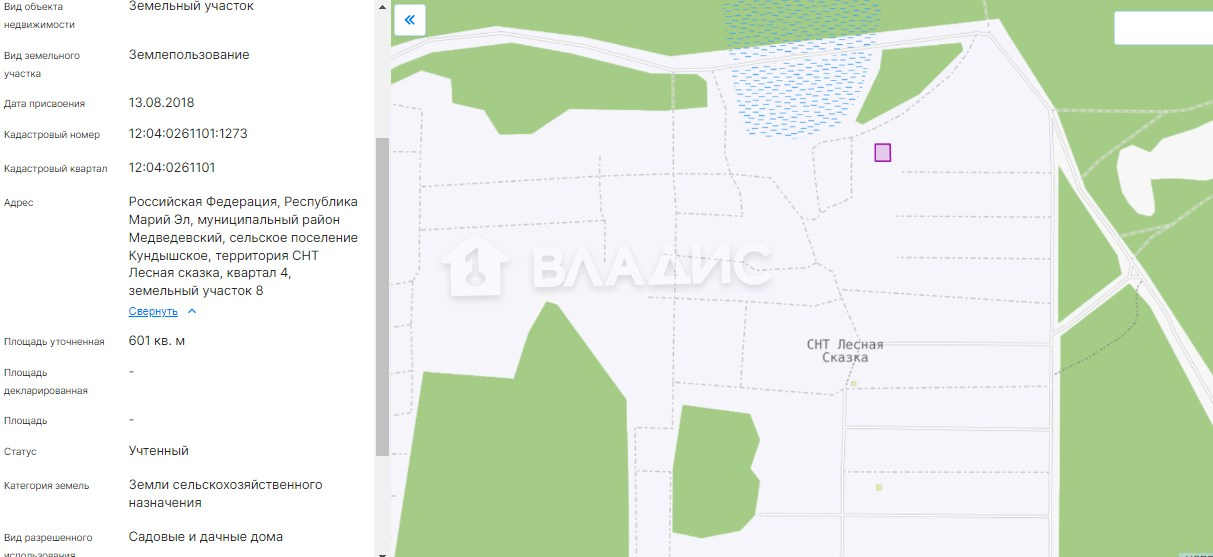Viewport: 1213px width, 557px height.
Task: Click the area value 601 кв. м
Action: (x=157, y=341)
